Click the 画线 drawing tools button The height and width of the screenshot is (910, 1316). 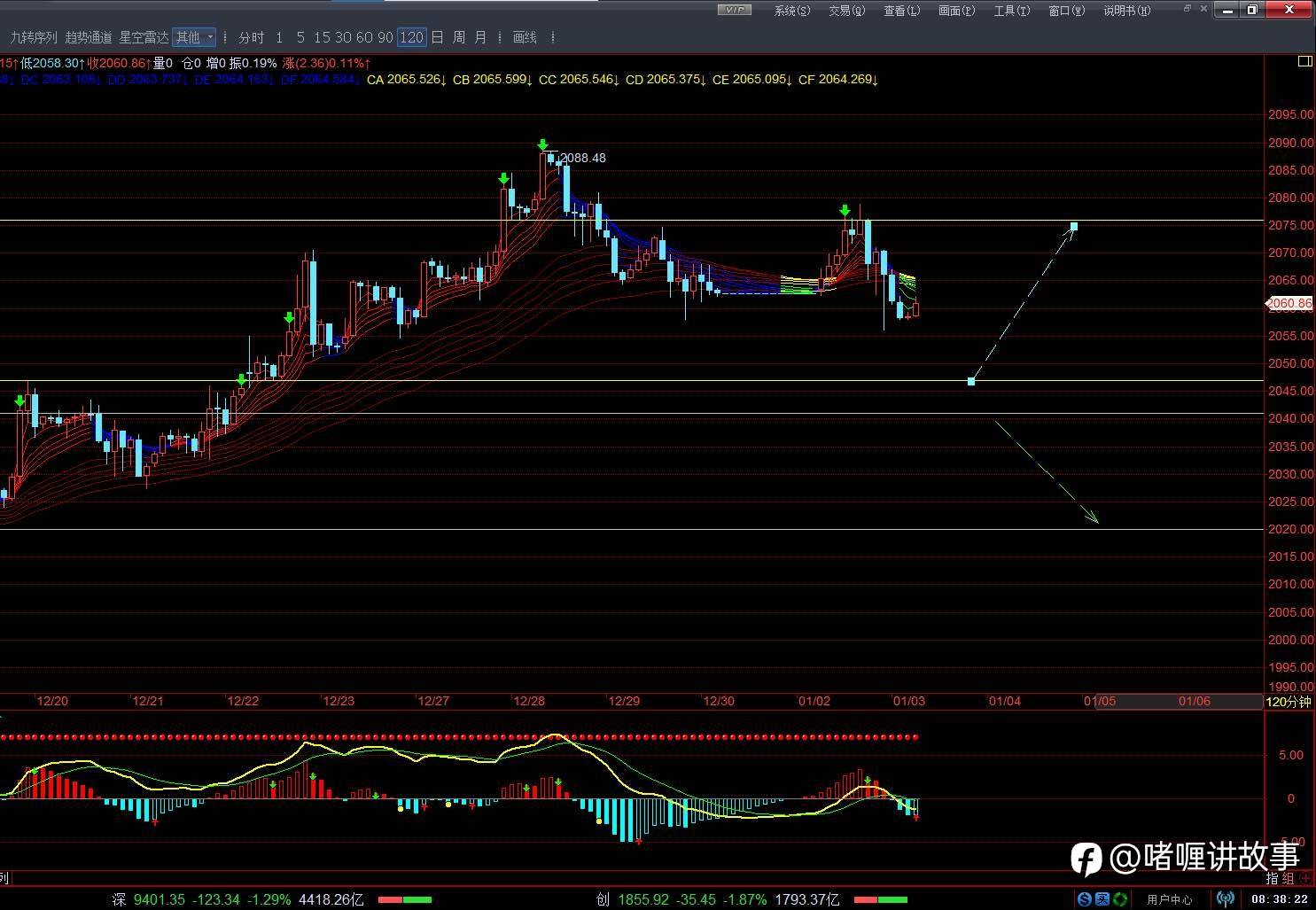pyautogui.click(x=526, y=37)
